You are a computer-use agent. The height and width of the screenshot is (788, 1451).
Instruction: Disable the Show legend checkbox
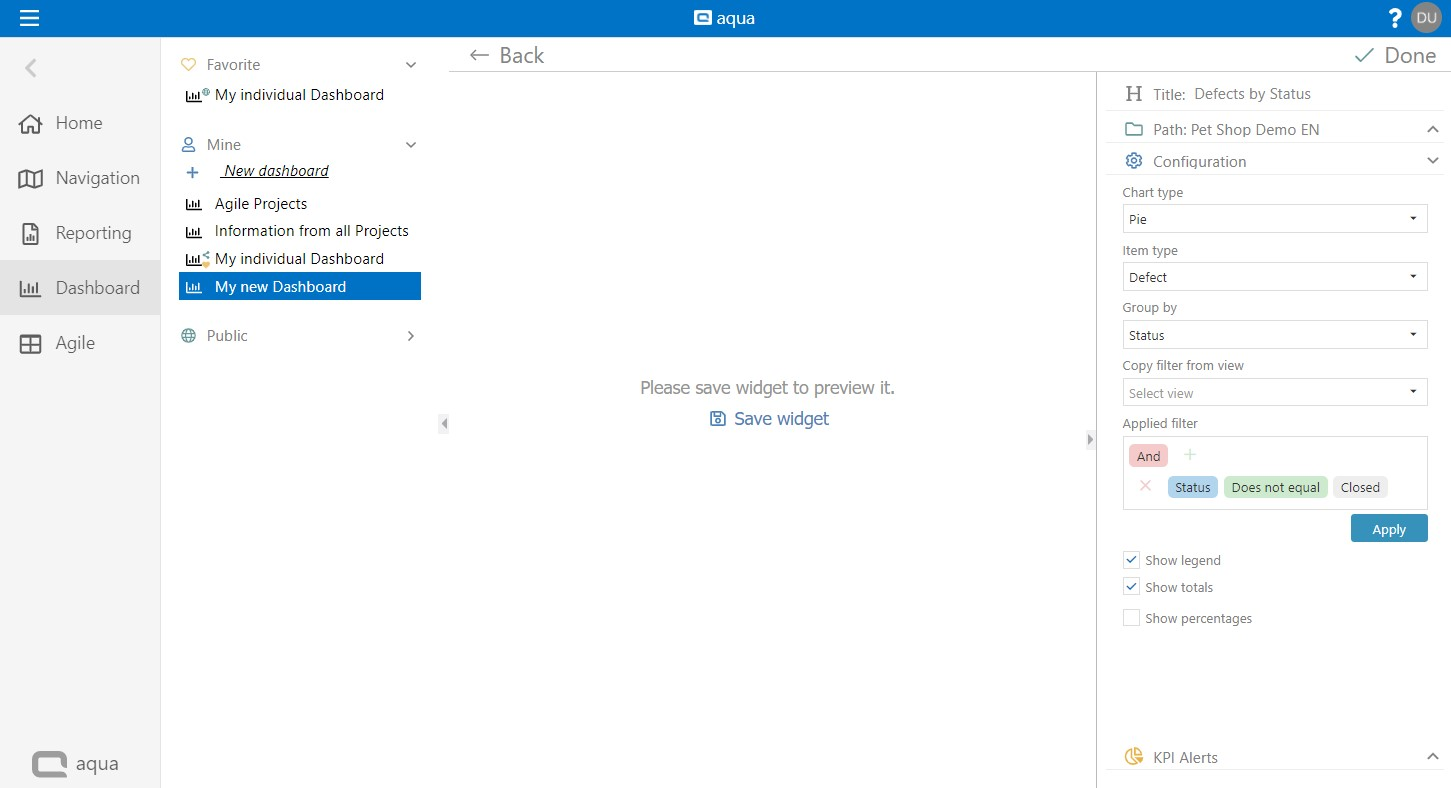(1131, 560)
